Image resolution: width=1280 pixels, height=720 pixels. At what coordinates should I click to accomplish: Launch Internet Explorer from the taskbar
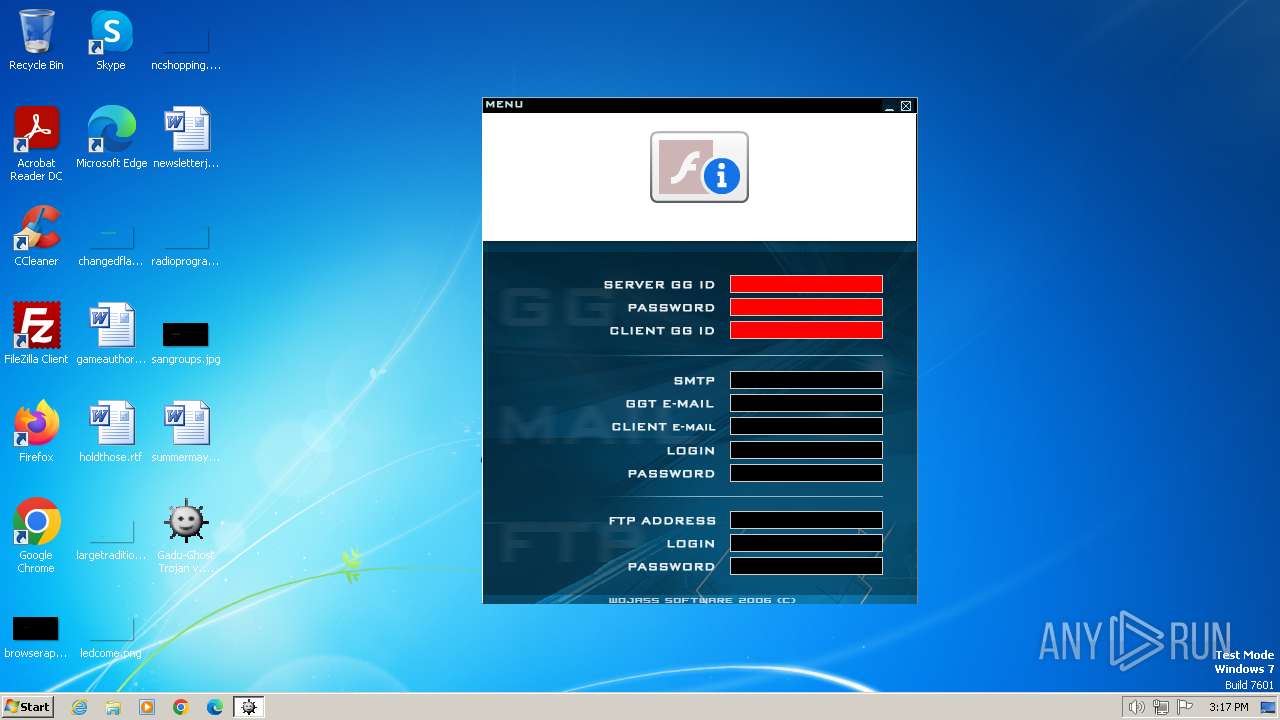tap(79, 707)
